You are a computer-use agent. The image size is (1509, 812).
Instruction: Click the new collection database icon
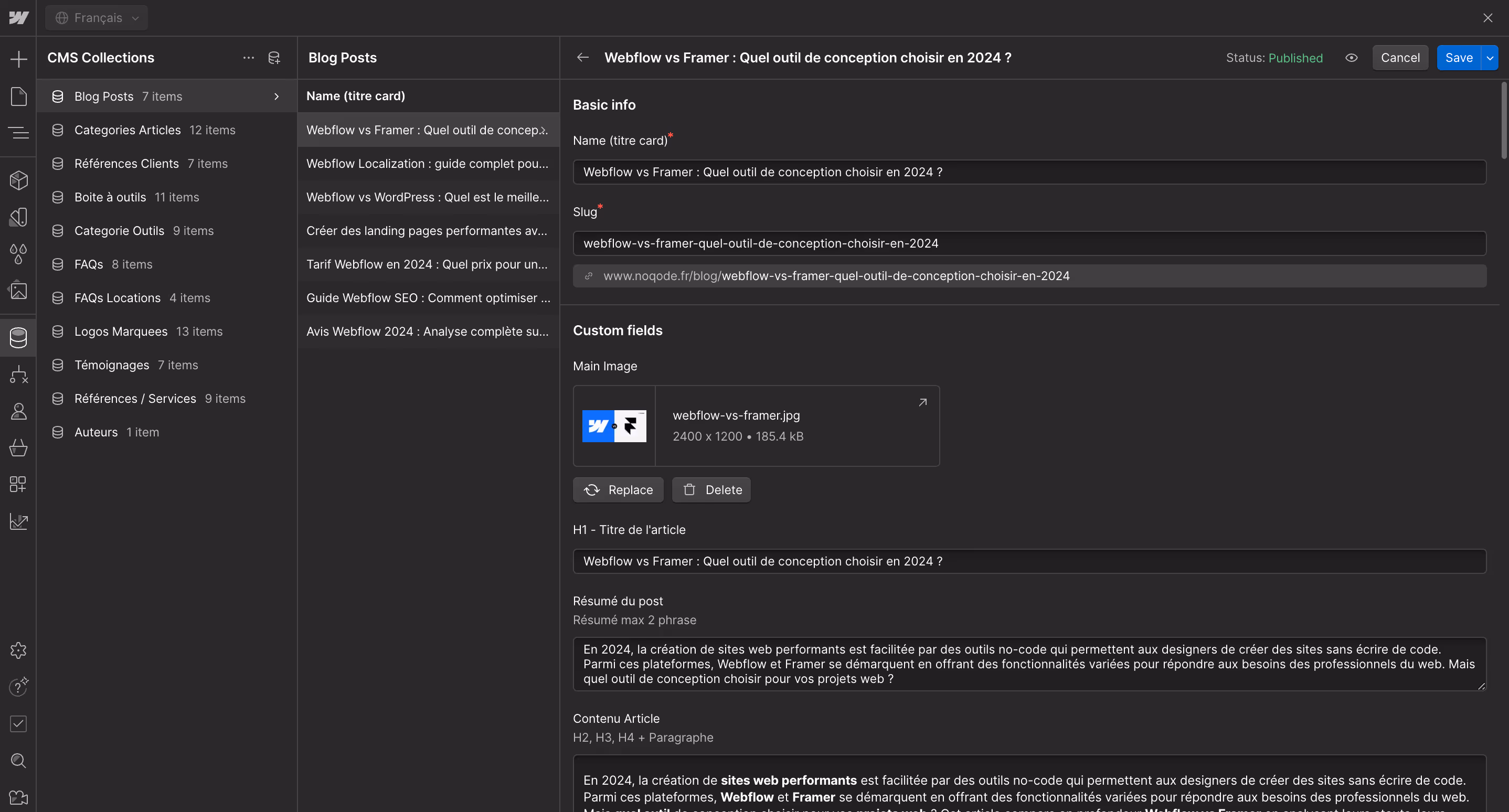coord(274,57)
